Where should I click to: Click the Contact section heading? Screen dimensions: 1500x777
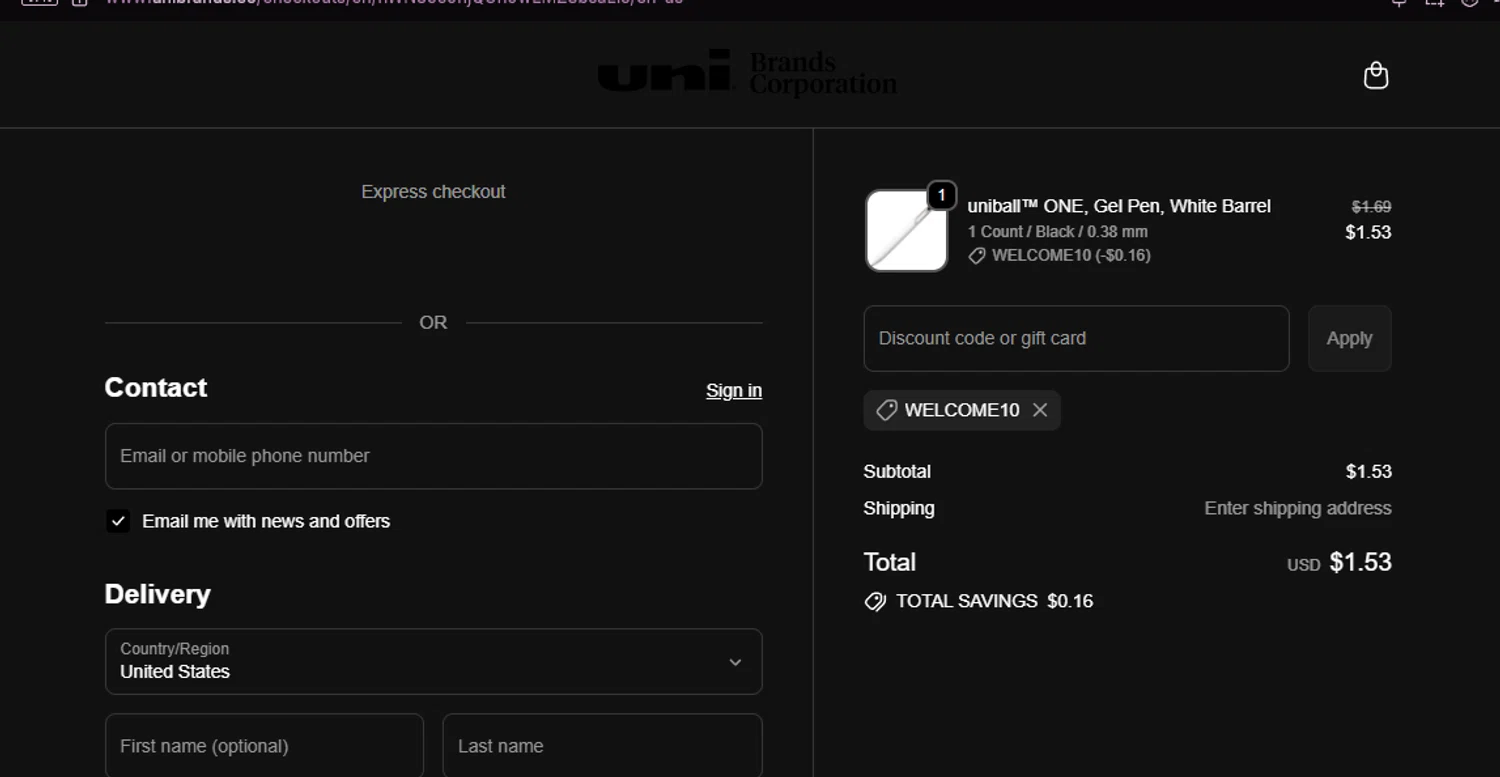click(156, 388)
